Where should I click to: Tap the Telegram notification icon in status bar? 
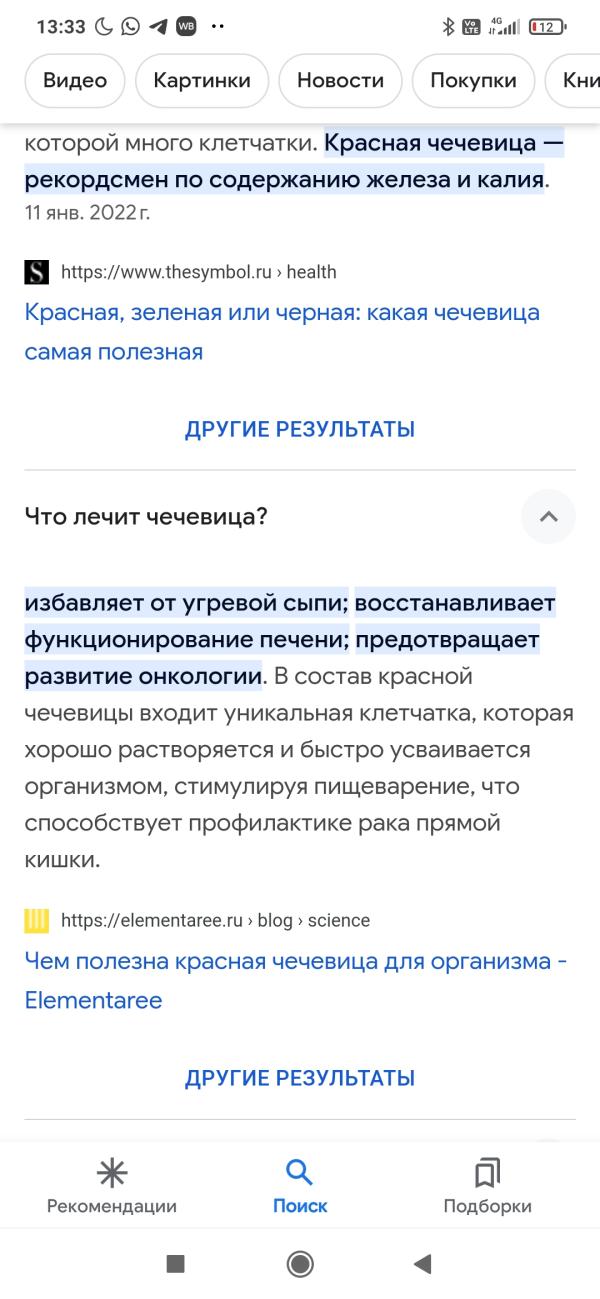[157, 27]
